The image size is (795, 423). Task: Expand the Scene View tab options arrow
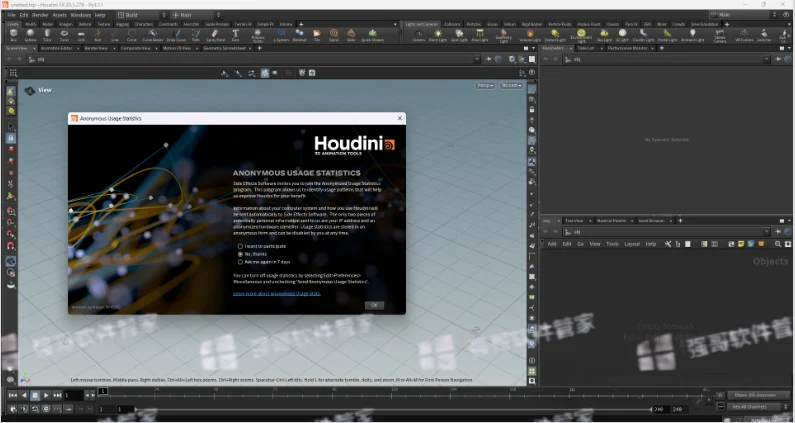click(x=34, y=48)
